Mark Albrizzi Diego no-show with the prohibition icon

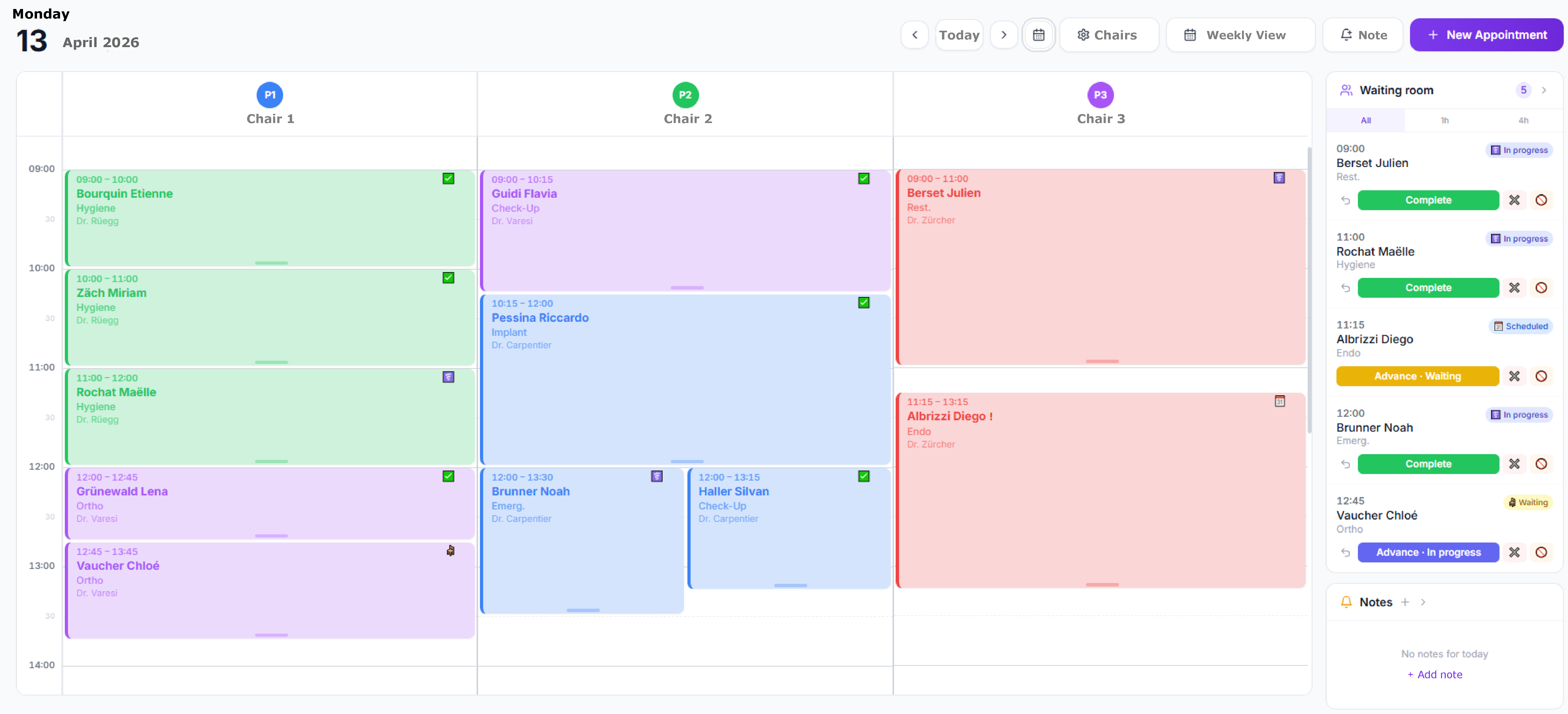click(x=1541, y=376)
